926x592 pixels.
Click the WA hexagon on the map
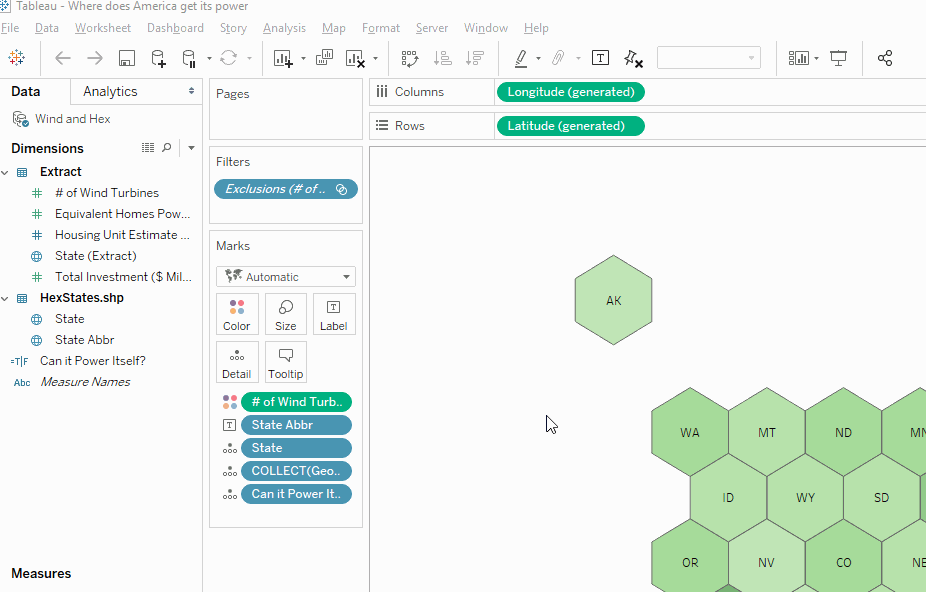pos(690,432)
